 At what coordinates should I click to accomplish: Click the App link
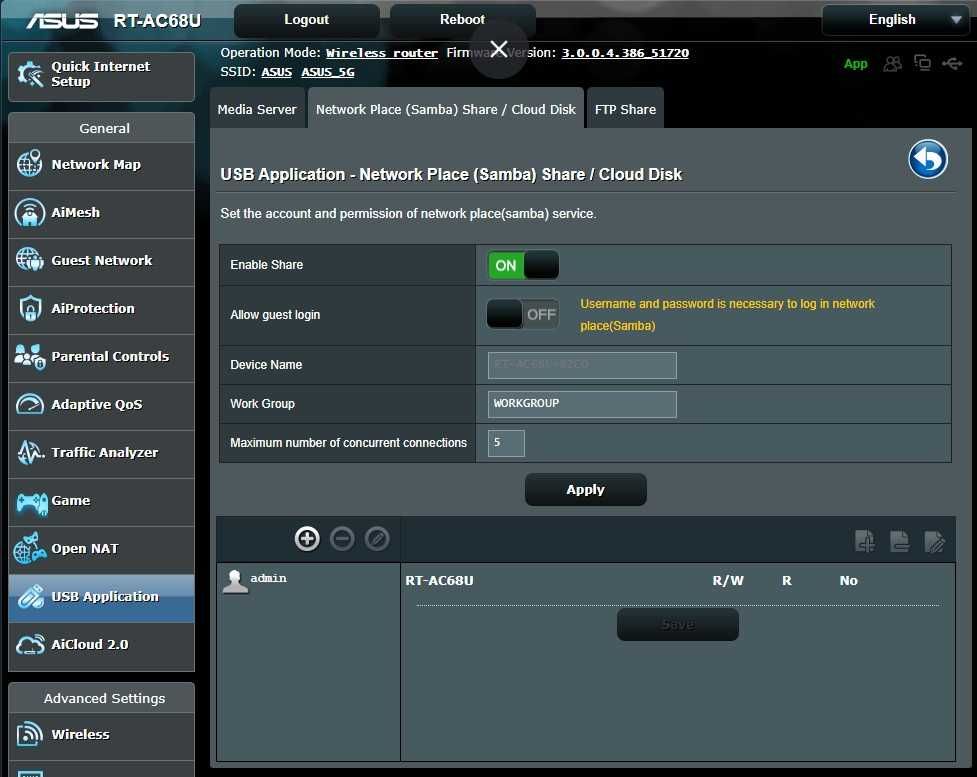[855, 64]
